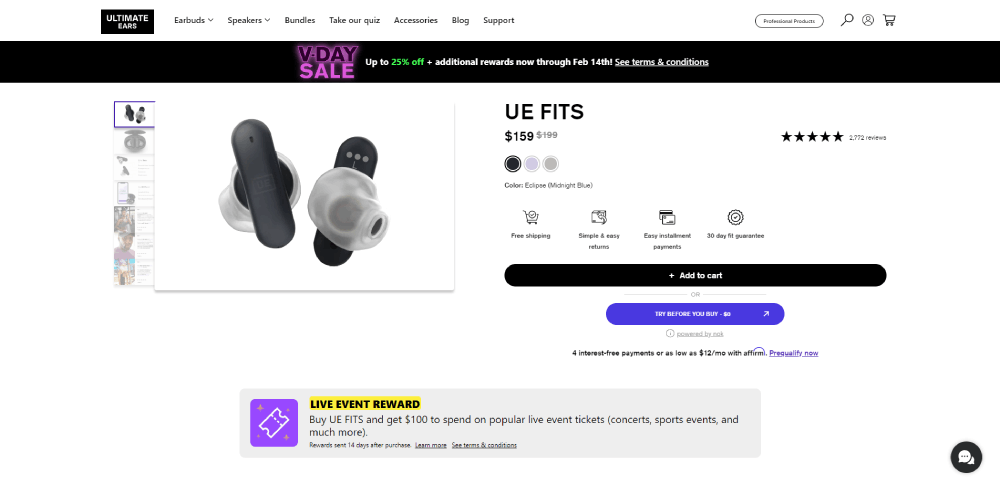Open the user account icon
Screen dimensions: 1000x484
868,20
